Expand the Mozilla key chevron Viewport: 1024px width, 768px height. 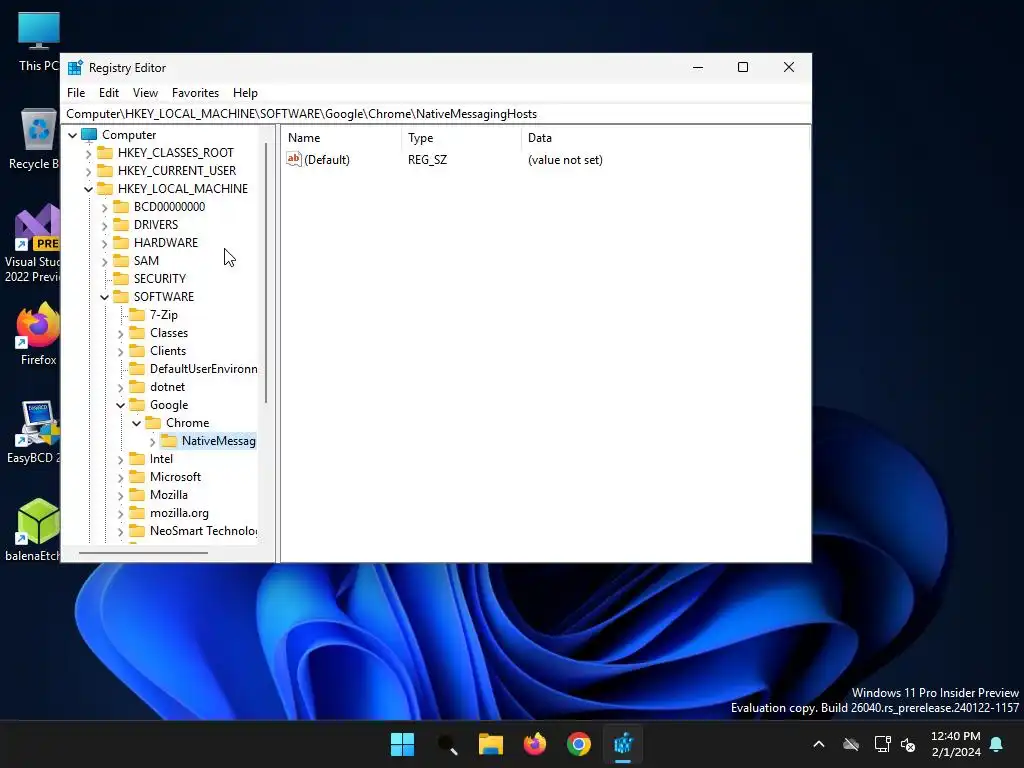(120, 496)
